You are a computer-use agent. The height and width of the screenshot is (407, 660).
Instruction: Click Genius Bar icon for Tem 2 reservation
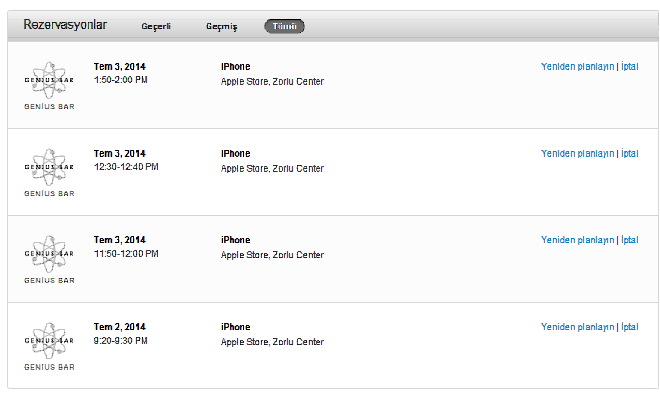click(x=49, y=346)
